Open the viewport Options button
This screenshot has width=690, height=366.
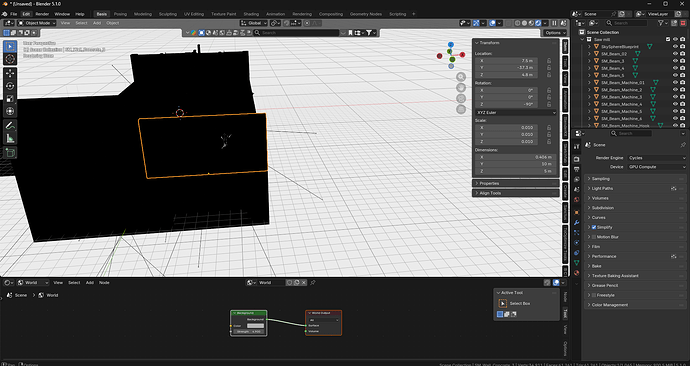554,33
